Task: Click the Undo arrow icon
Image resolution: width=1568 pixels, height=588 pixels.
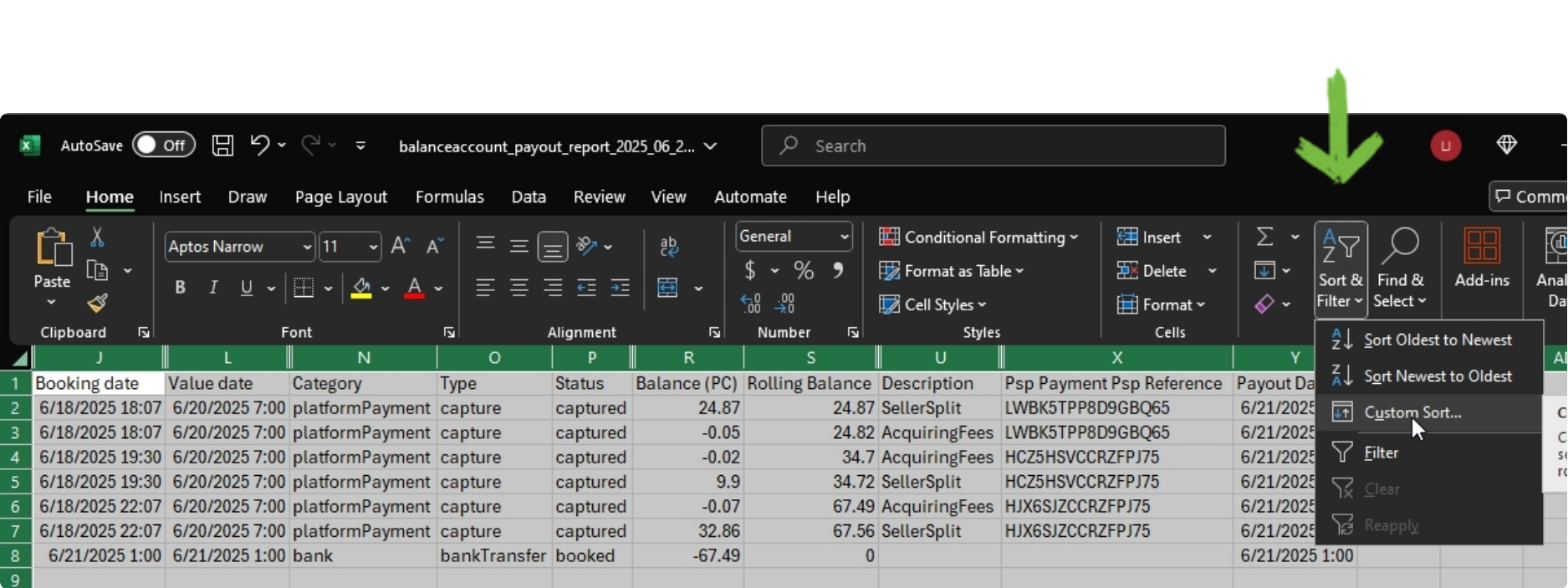Action: coord(259,145)
